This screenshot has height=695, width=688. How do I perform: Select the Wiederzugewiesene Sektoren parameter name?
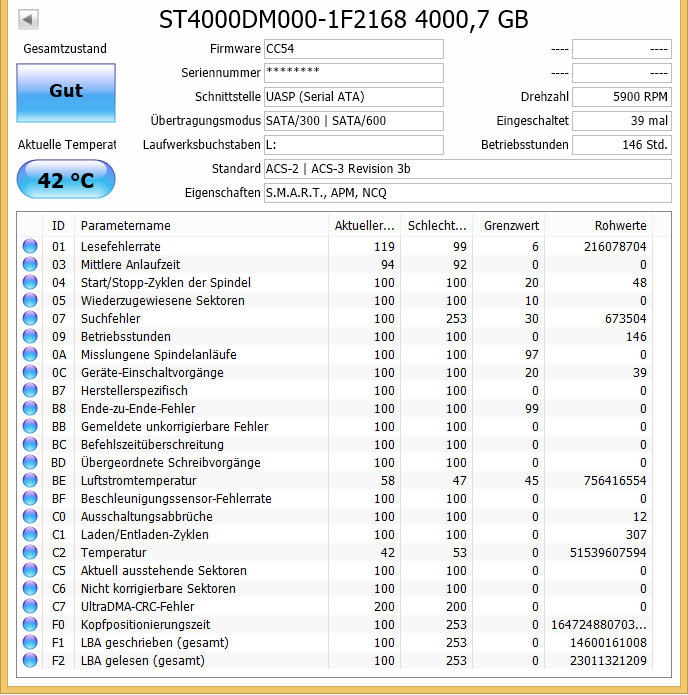pos(163,301)
